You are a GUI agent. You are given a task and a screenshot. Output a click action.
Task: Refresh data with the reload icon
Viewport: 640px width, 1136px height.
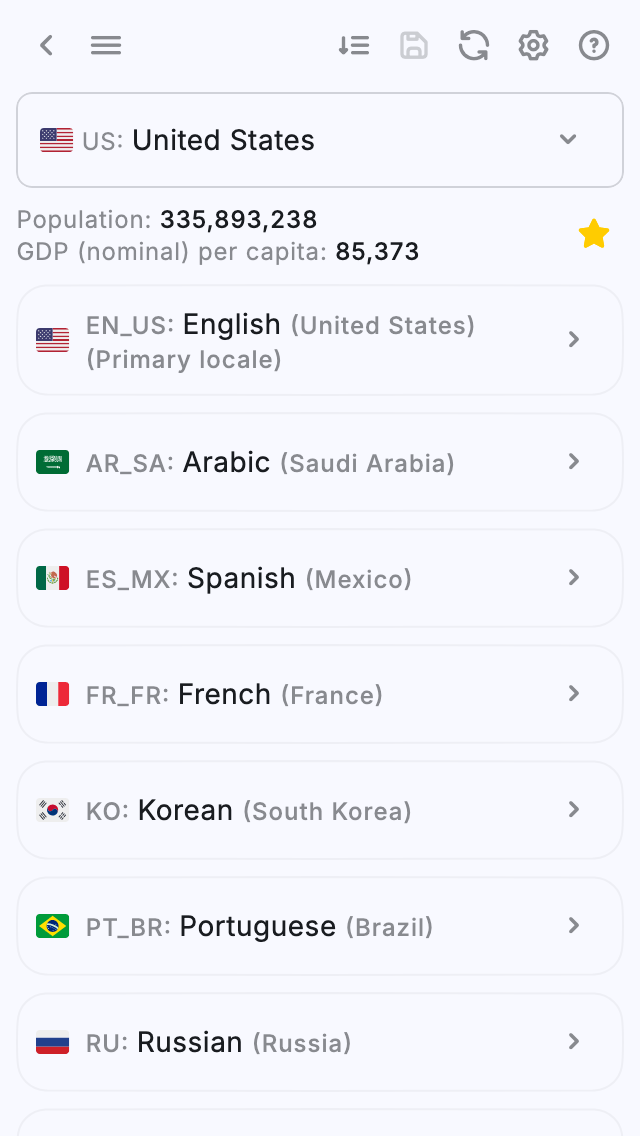(x=474, y=45)
